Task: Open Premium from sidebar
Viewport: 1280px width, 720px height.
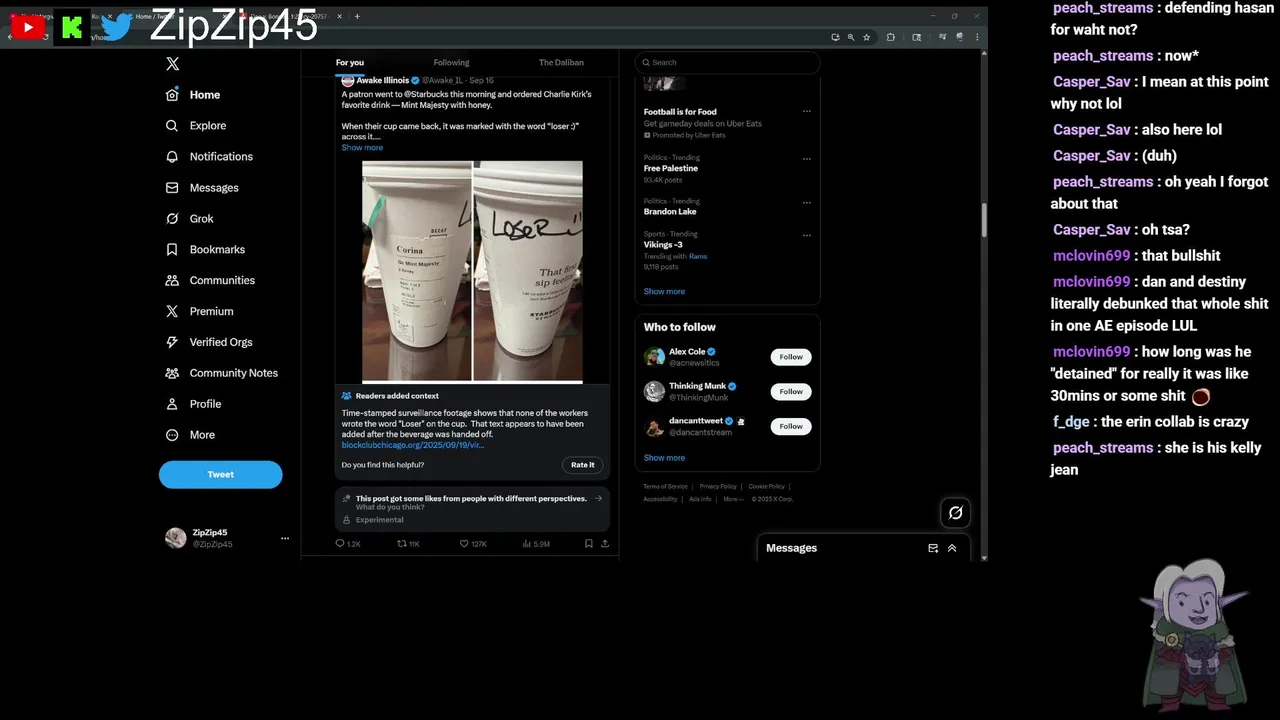Action: 199,312
